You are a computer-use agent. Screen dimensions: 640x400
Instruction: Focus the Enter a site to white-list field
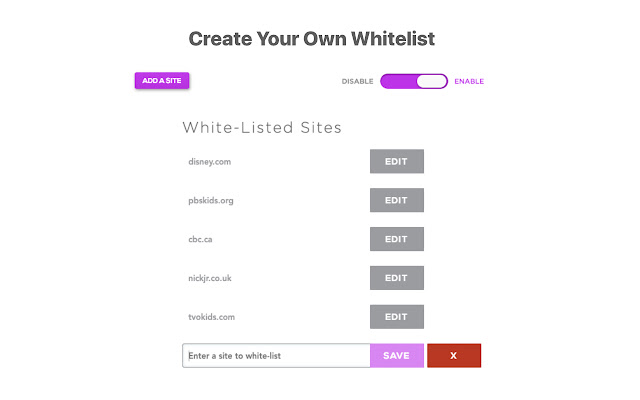tap(275, 356)
